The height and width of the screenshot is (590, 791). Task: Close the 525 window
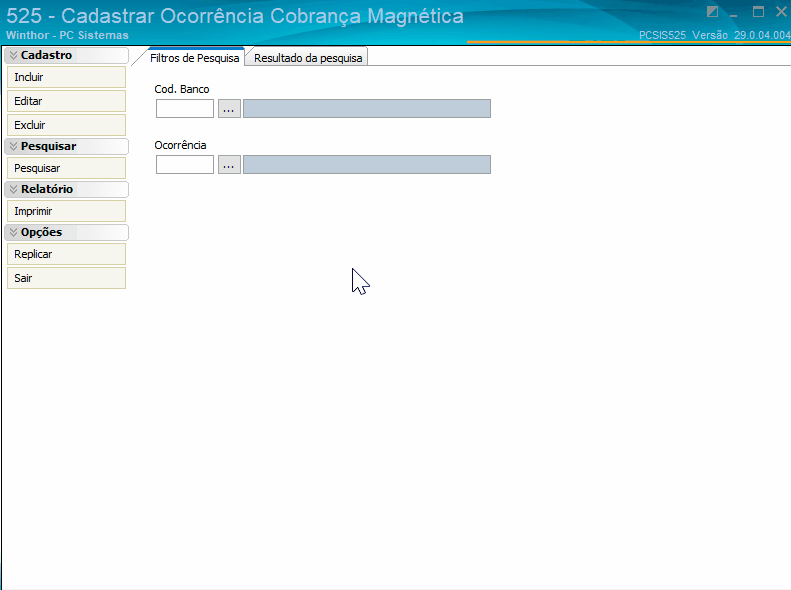[781, 12]
